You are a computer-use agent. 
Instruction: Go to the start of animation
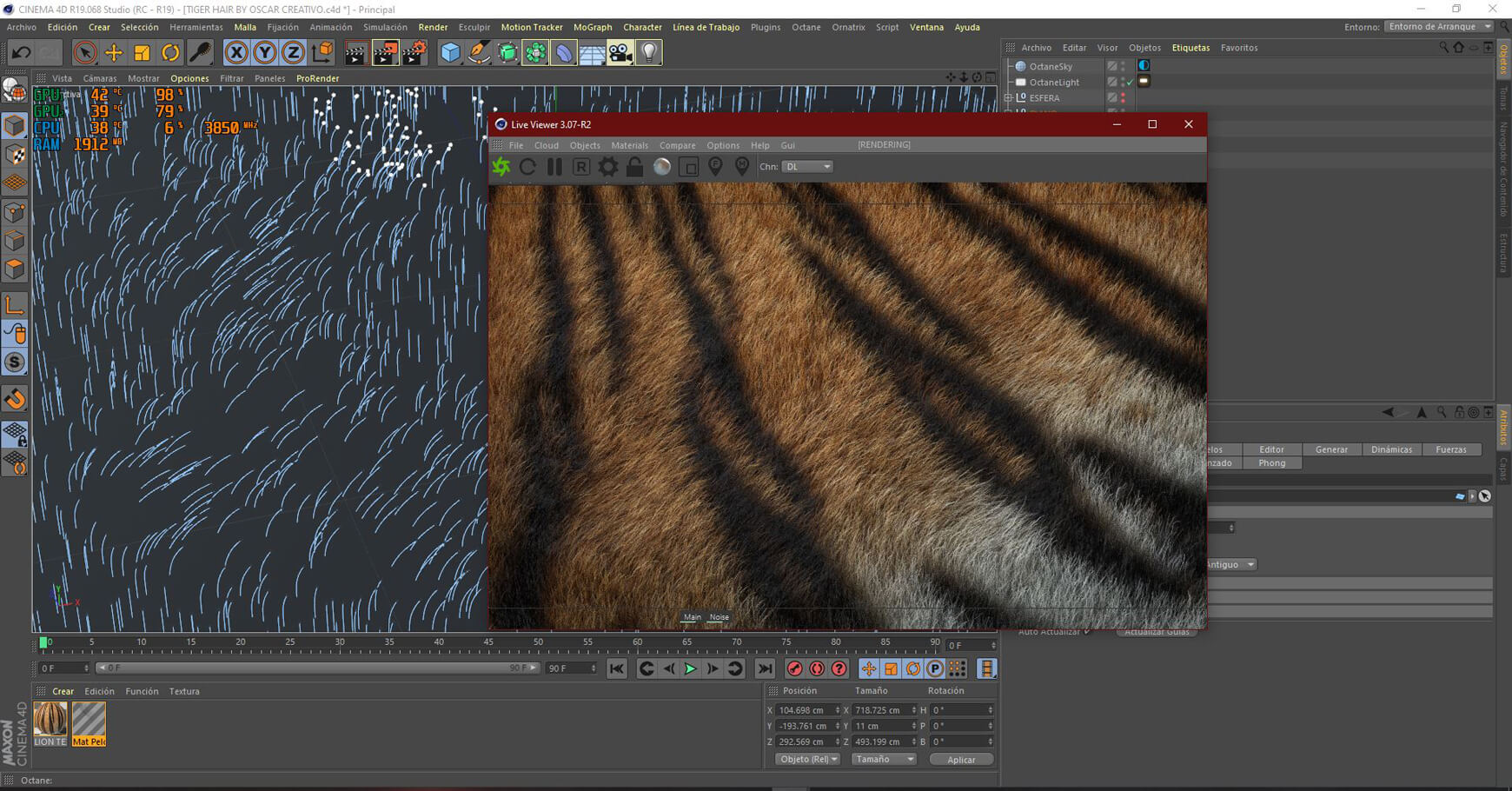pos(617,668)
